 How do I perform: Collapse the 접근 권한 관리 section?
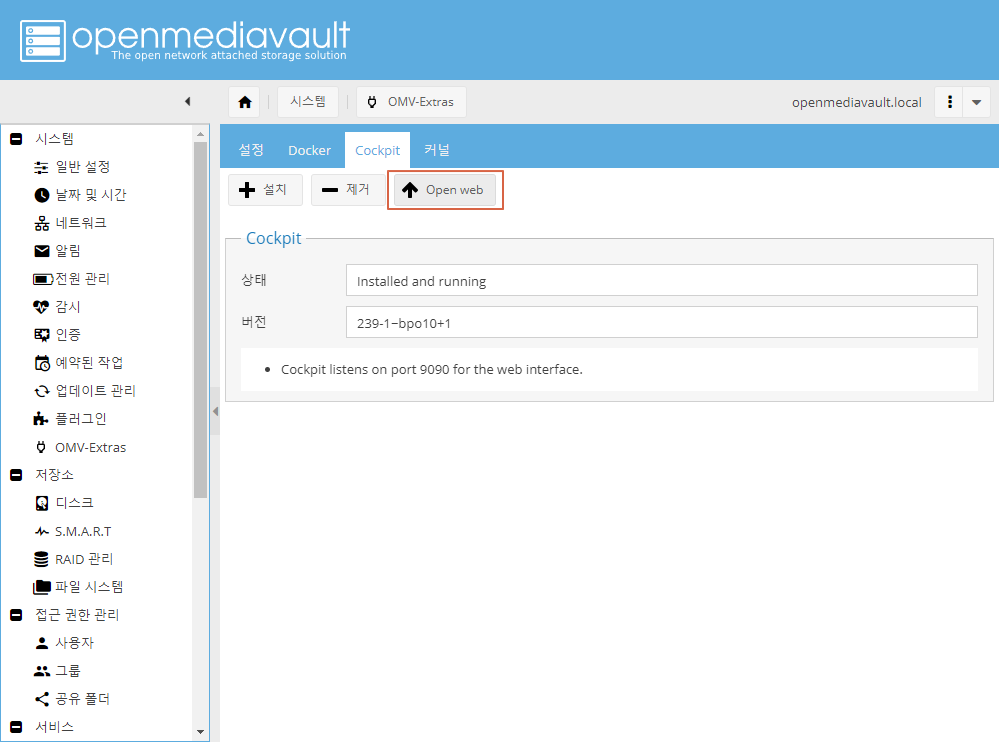coord(17,615)
